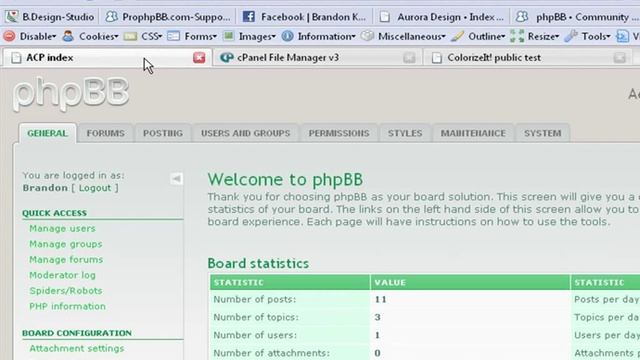
Task: Open the Resize dropdown menu
Action: click(535, 36)
